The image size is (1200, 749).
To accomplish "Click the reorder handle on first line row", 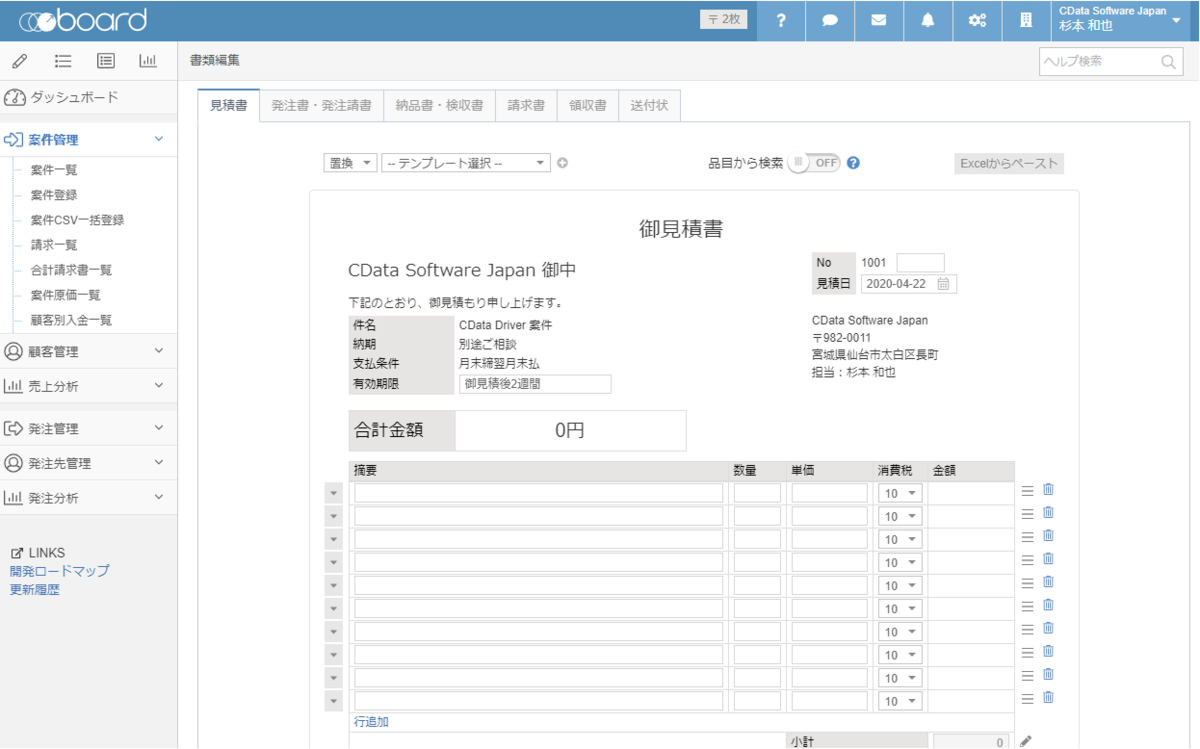I will pos(1027,491).
